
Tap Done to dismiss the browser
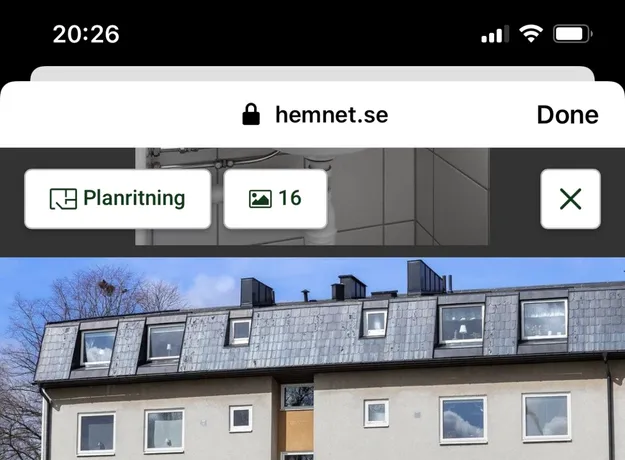(568, 115)
